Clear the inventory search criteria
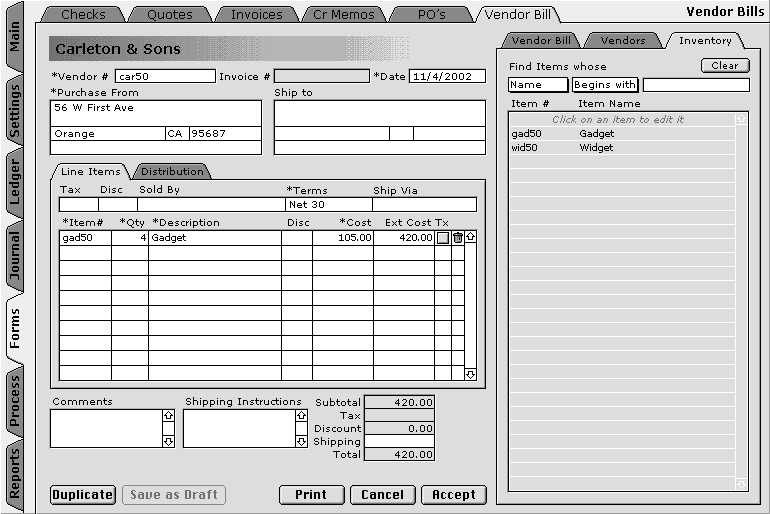770x514 pixels. [725, 66]
